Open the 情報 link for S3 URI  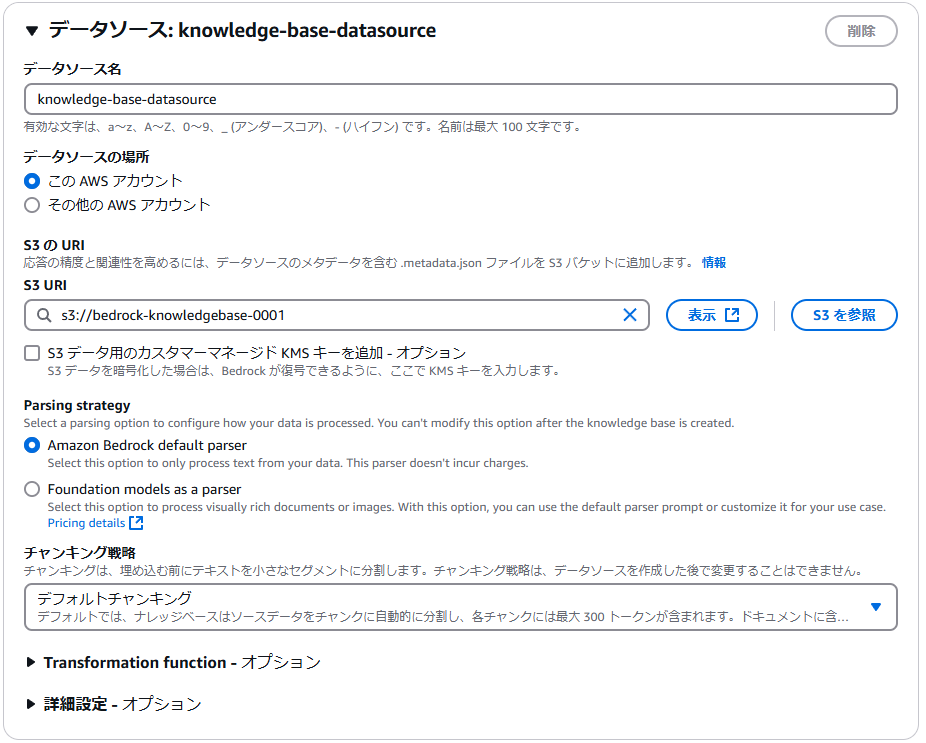pos(713,262)
